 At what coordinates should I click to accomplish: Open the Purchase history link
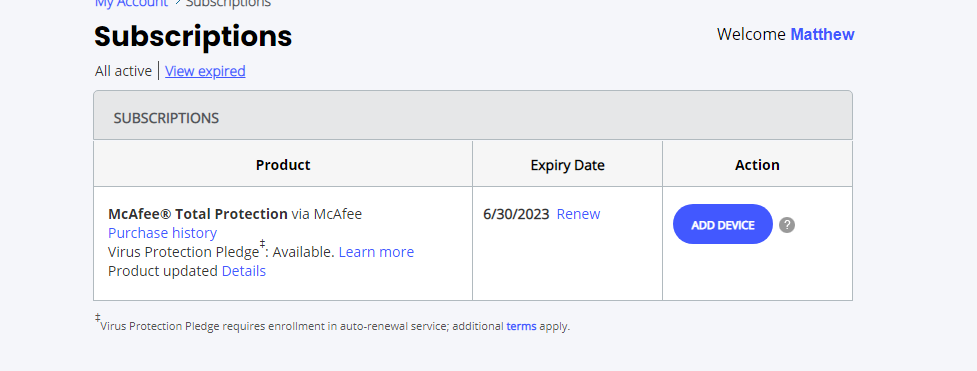click(163, 233)
